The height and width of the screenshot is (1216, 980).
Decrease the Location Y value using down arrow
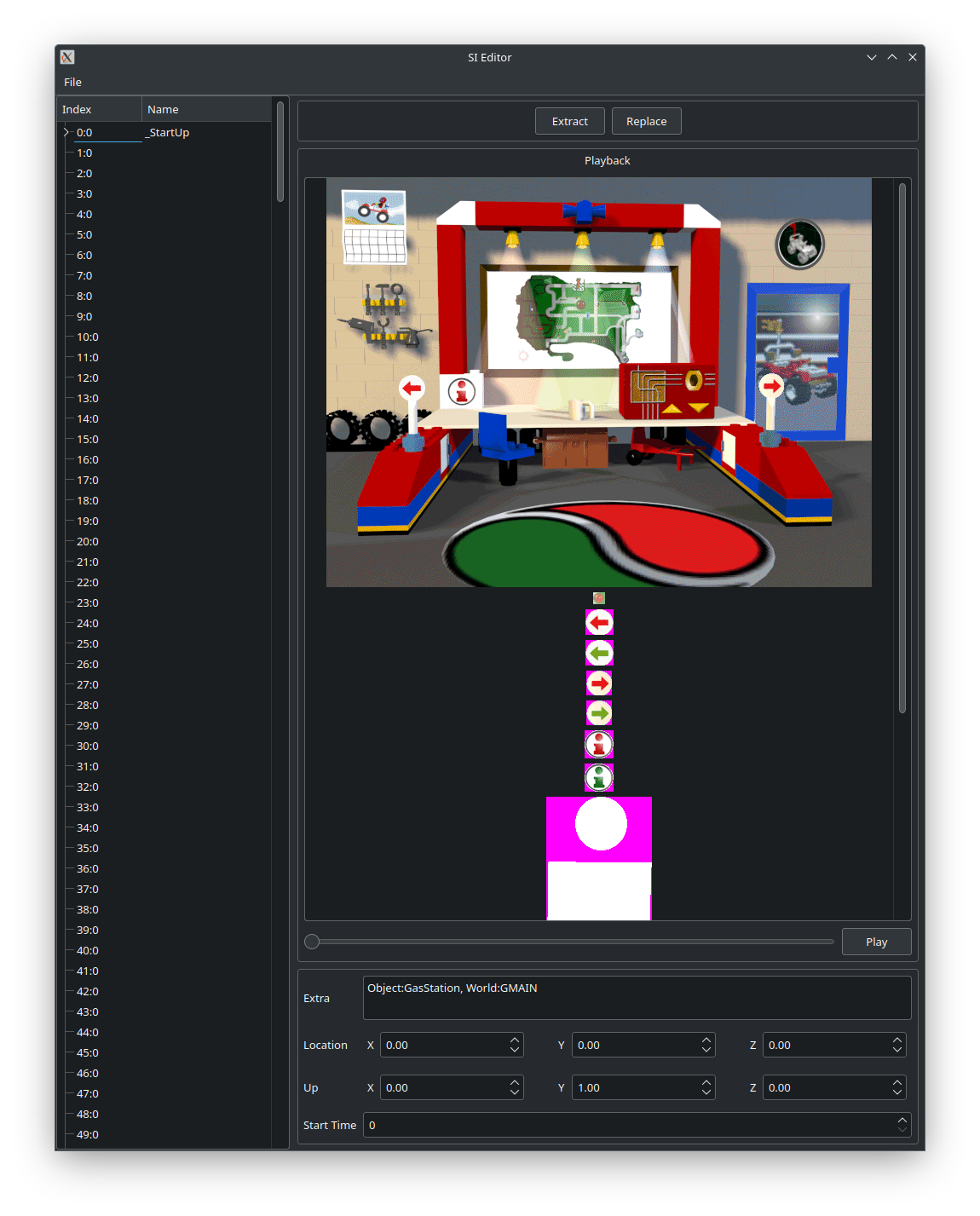[706, 1050]
